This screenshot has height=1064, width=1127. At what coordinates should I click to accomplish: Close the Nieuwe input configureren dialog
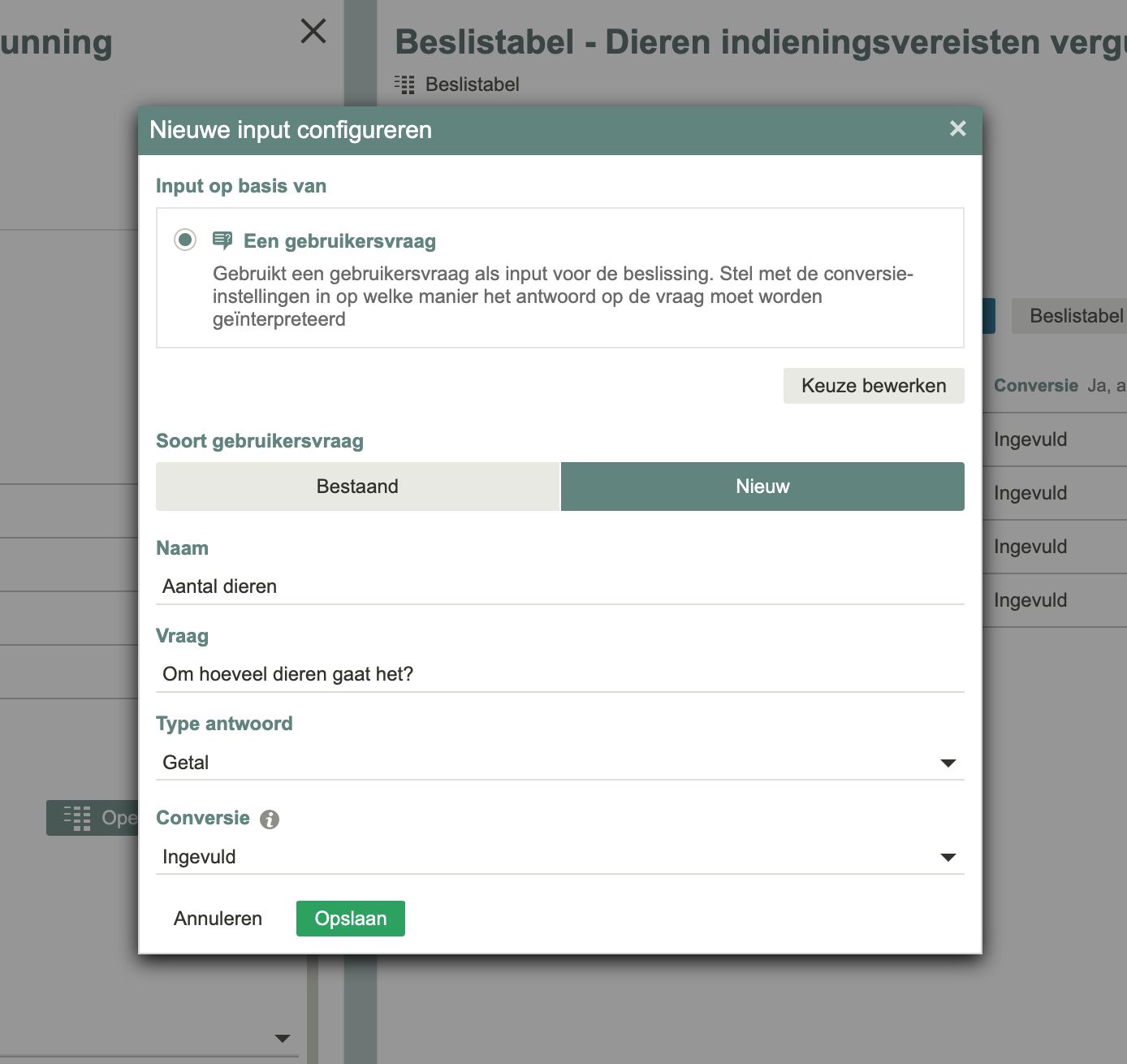pyautogui.click(x=957, y=129)
